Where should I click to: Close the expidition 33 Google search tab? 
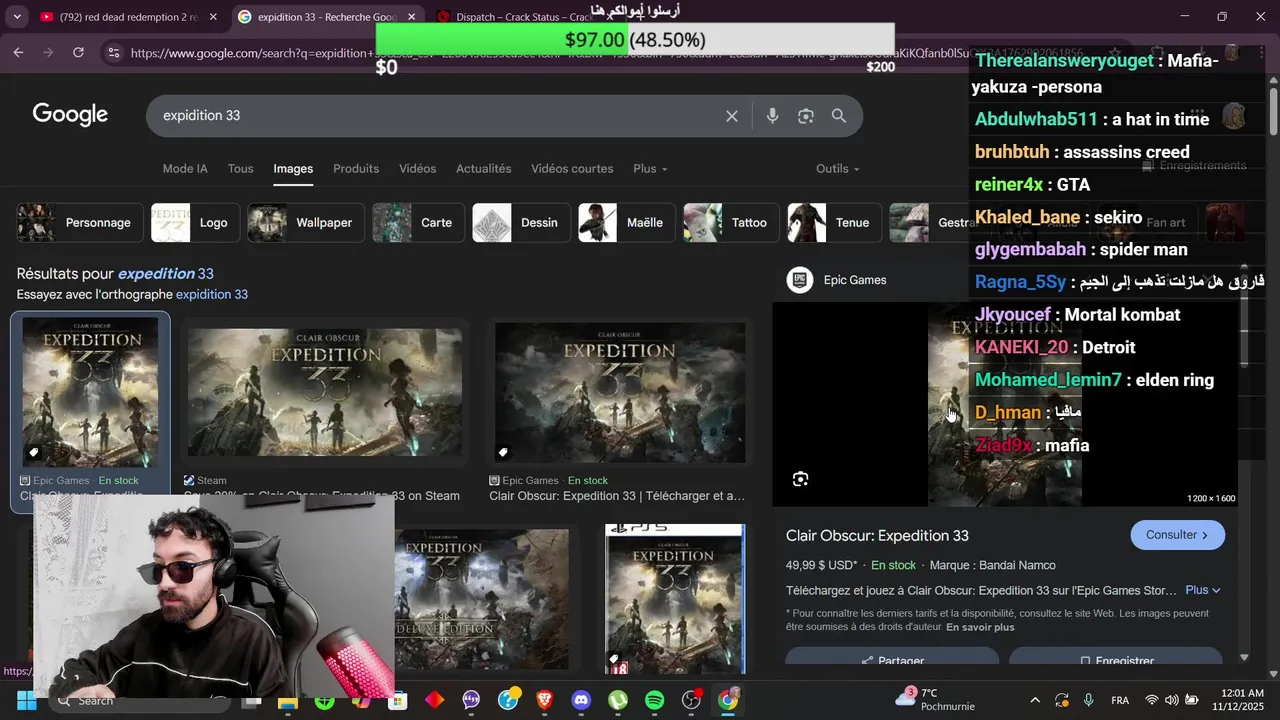click(x=412, y=17)
